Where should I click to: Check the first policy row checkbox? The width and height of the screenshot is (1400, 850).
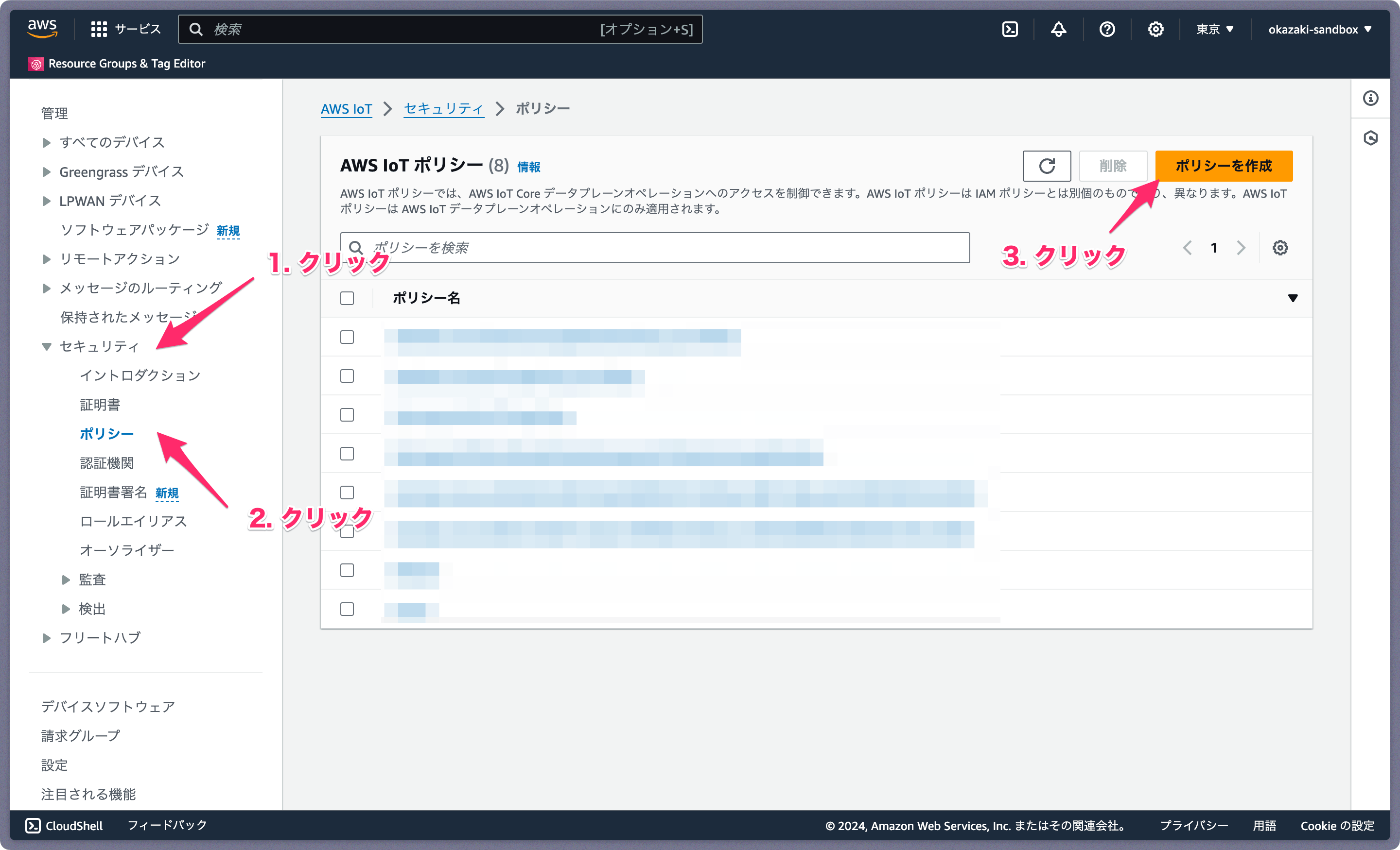pyautogui.click(x=347, y=337)
